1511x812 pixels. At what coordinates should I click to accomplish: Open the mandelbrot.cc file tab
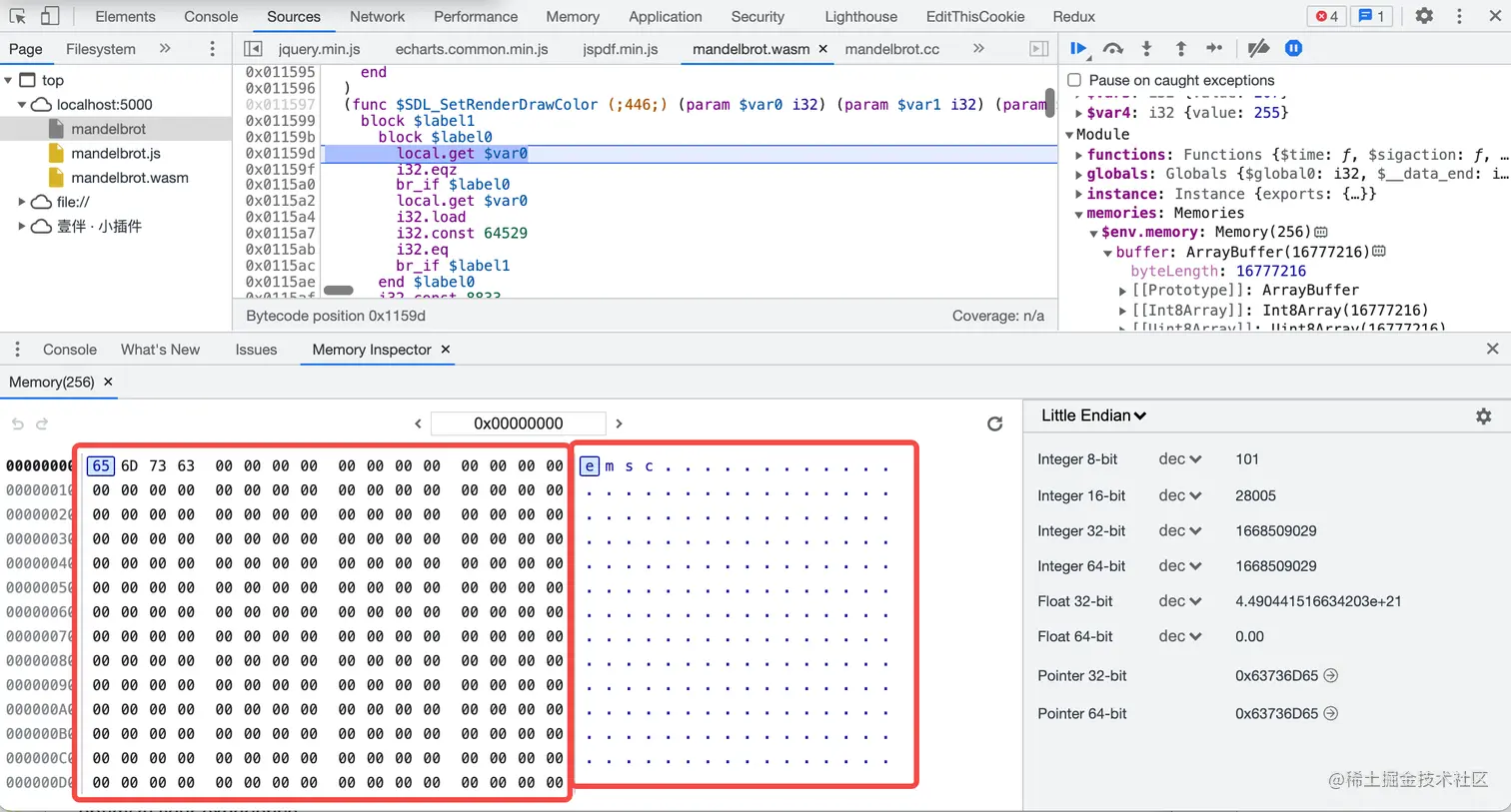(x=891, y=48)
